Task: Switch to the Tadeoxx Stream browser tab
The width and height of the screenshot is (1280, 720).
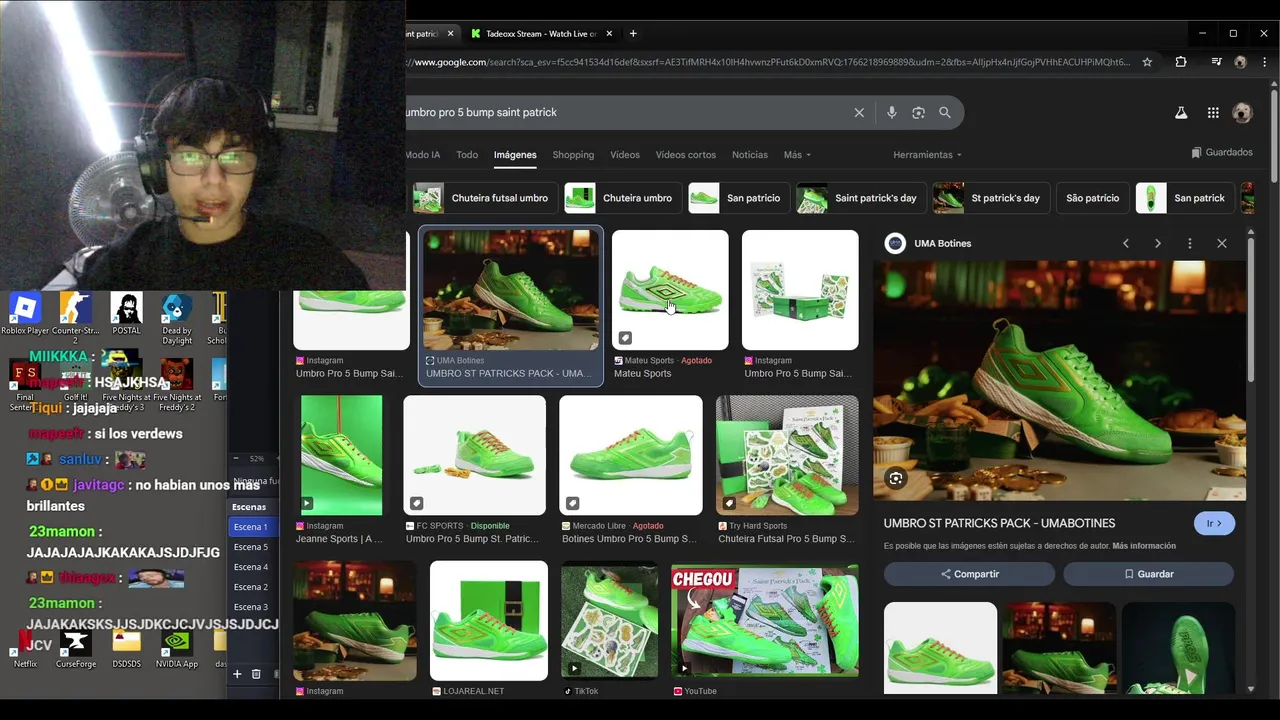Action: (x=540, y=34)
